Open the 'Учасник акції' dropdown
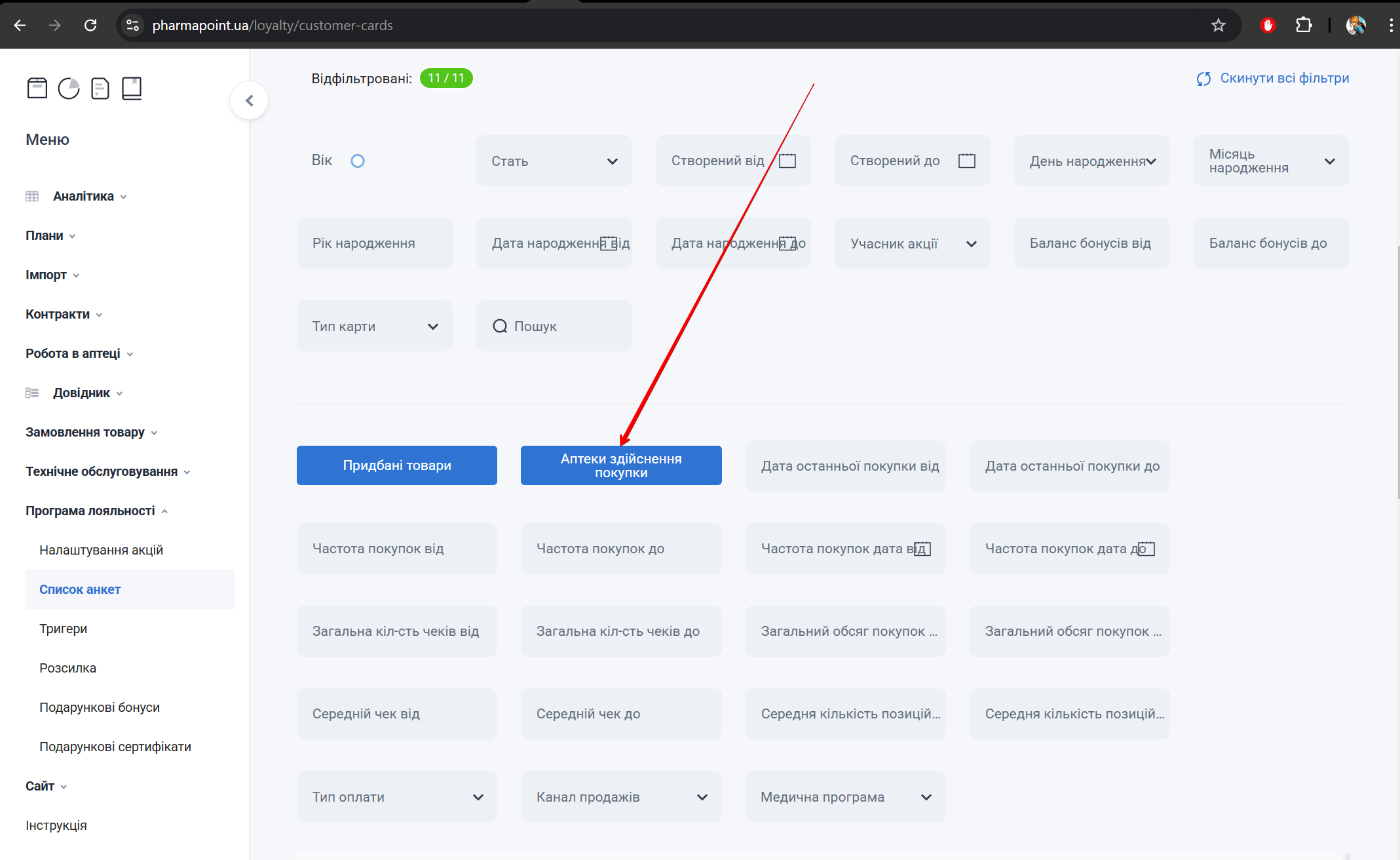This screenshot has width=1400, height=860. pos(913,243)
